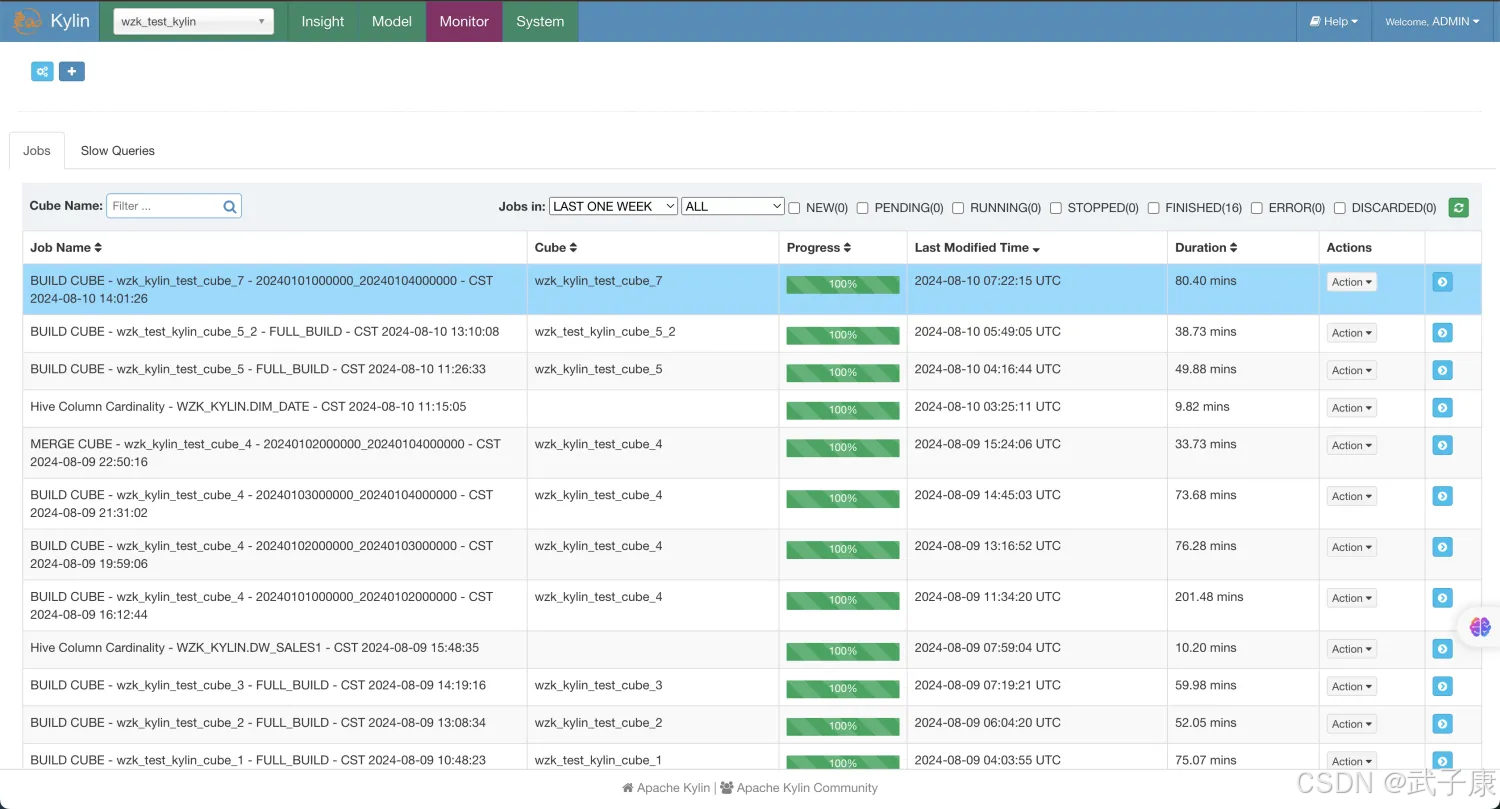This screenshot has height=809, width=1500.
Task: Open details arrow for MERGE CUBE job
Action: (1442, 445)
